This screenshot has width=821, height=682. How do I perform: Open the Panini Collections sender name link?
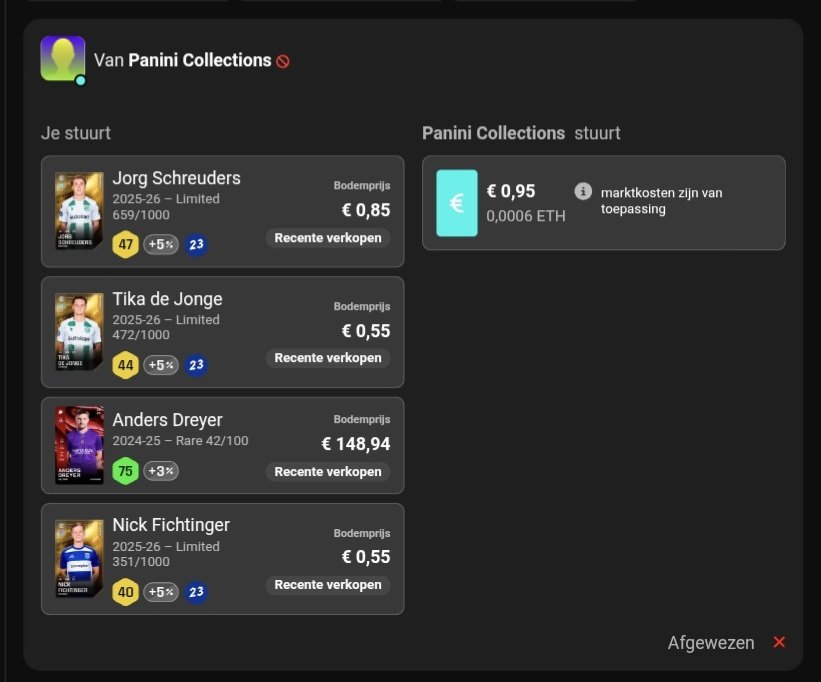point(199,60)
